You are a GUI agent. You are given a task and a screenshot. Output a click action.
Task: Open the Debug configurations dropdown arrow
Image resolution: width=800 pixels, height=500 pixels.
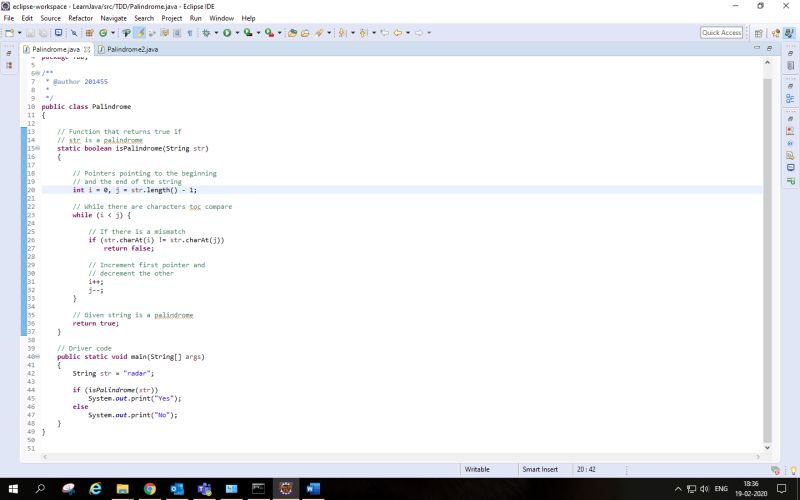216,33
